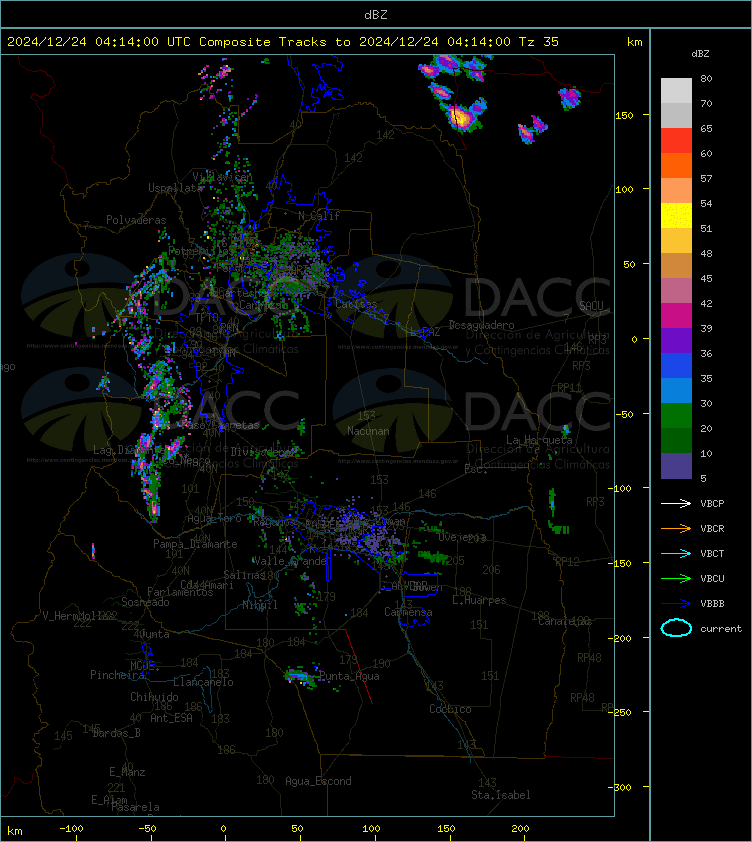Image resolution: width=752 pixels, height=842 pixels.
Task: Select the brown 45–48 dBZ color band
Action: point(676,265)
